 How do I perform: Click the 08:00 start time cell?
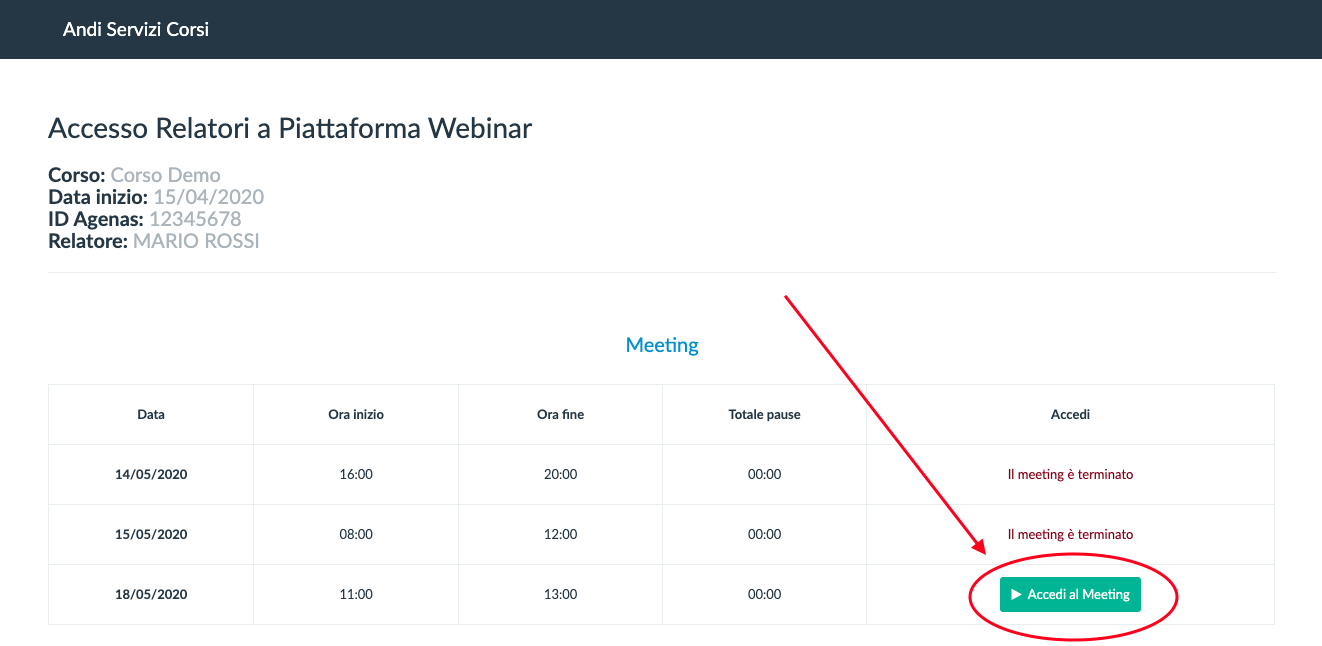pyautogui.click(x=356, y=534)
